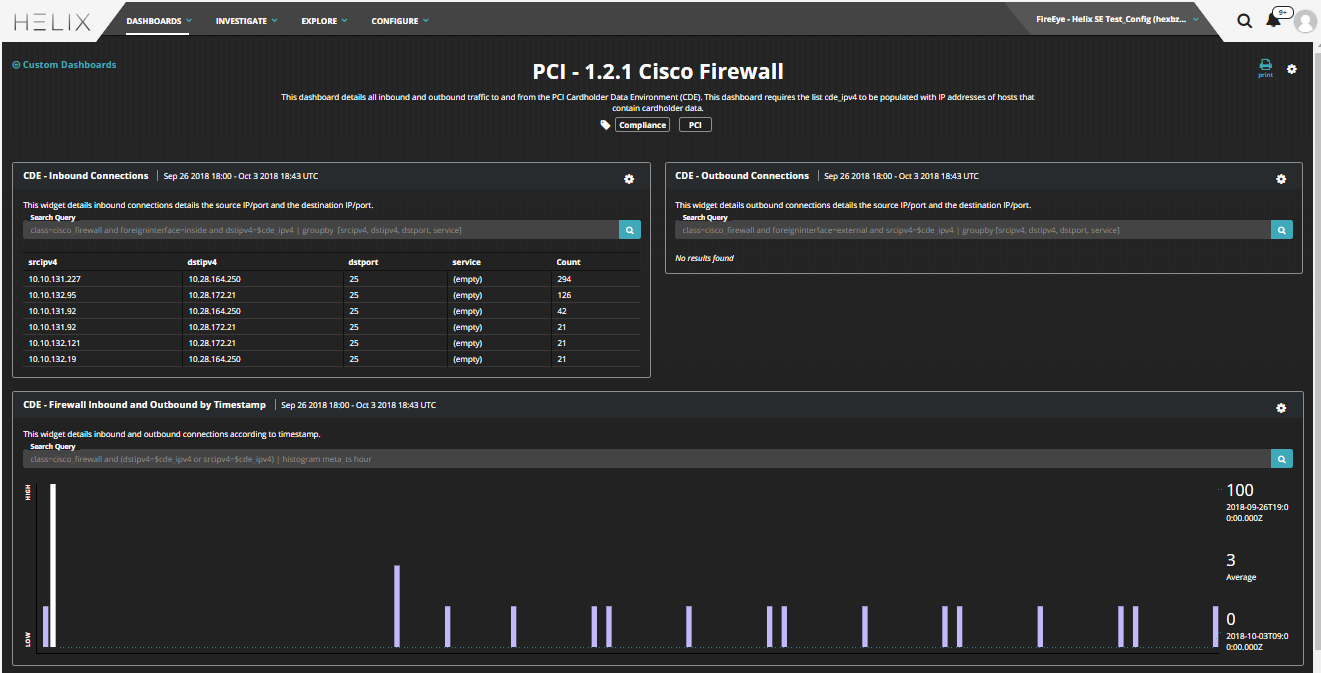Sort by service column header
Image resolution: width=1321 pixels, height=673 pixels.
pyautogui.click(x=467, y=262)
